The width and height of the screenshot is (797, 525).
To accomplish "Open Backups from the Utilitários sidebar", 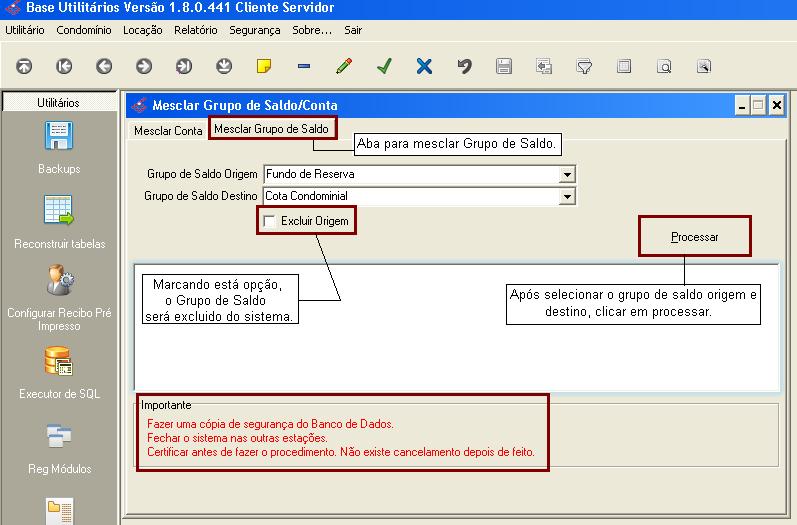I will point(59,148).
